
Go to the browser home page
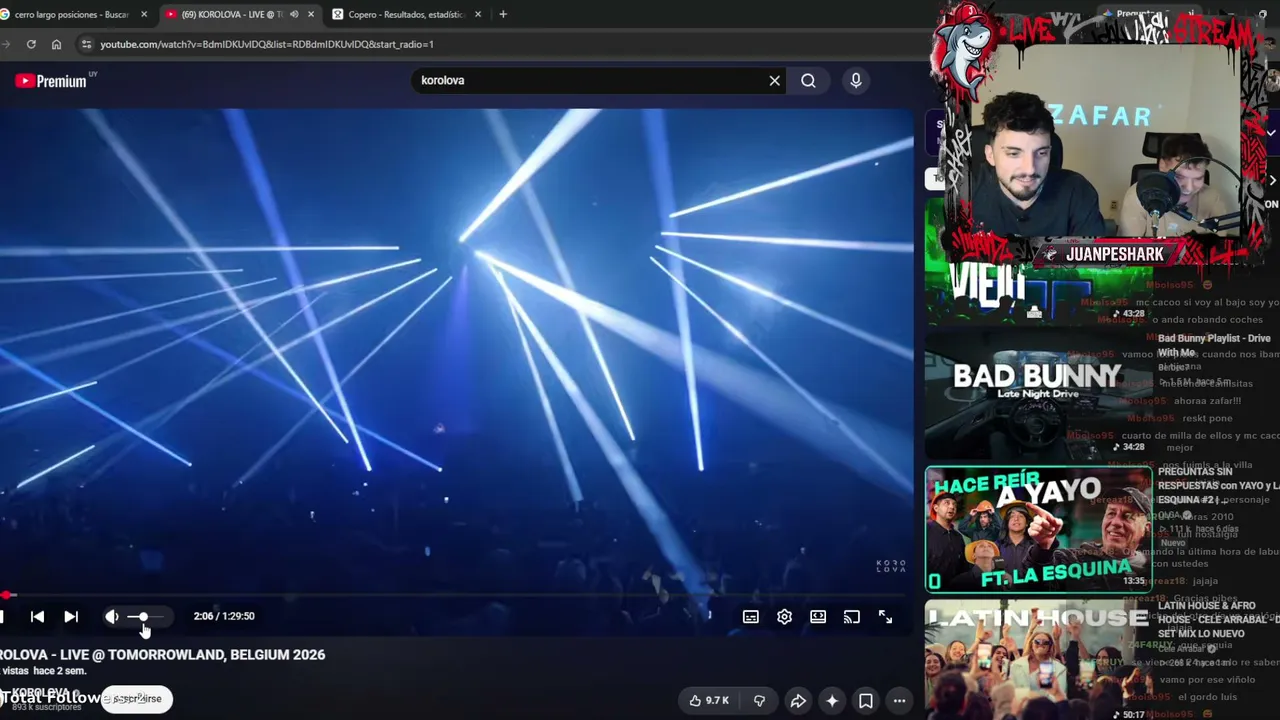coord(56,44)
